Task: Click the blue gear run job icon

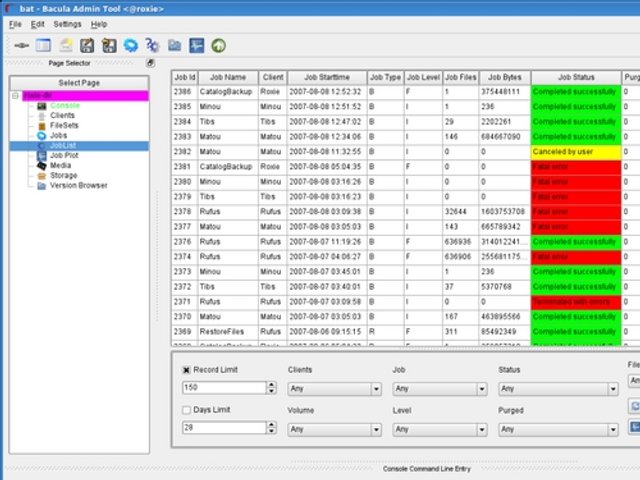Action: (x=131, y=45)
